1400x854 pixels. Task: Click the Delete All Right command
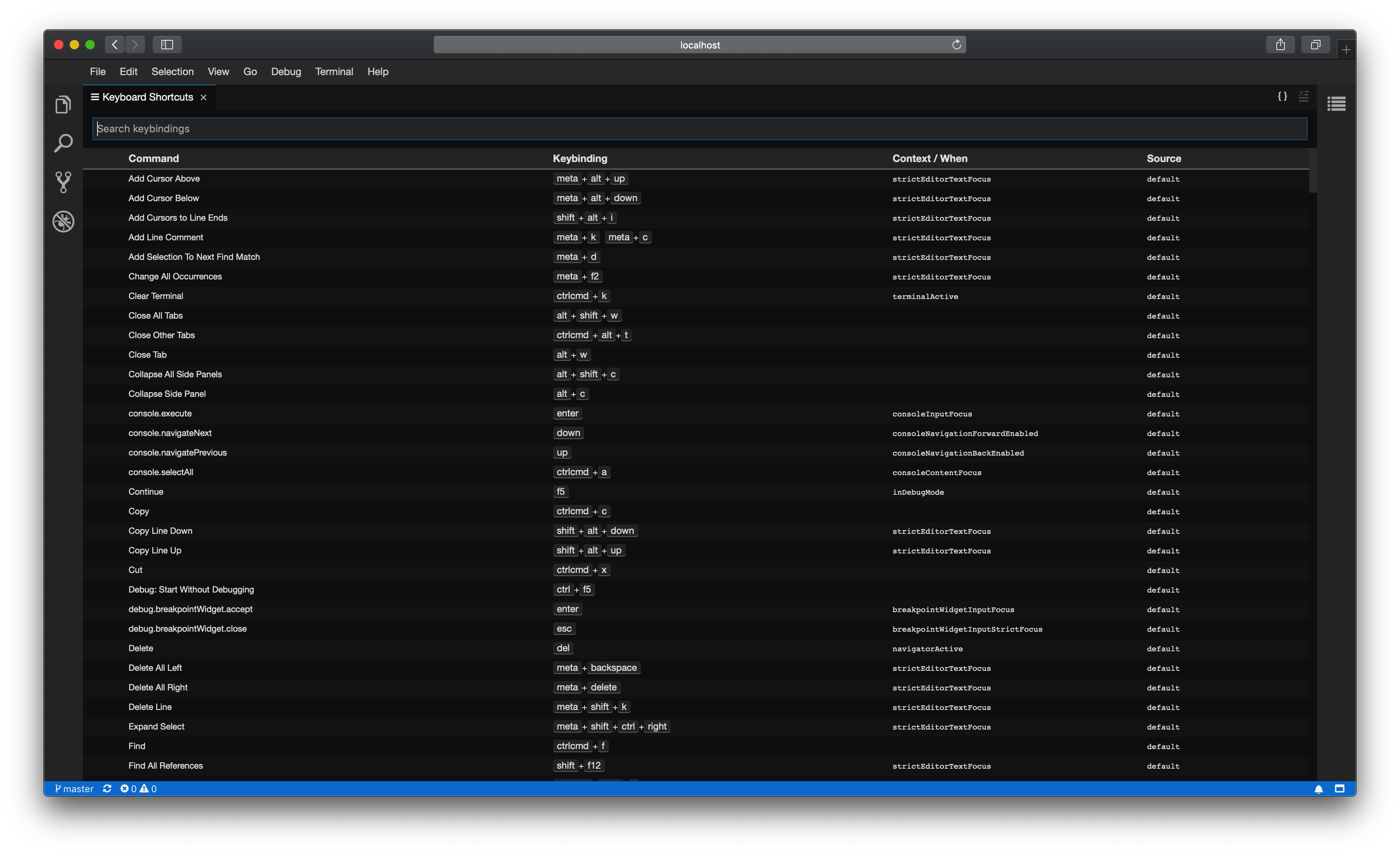(158, 688)
